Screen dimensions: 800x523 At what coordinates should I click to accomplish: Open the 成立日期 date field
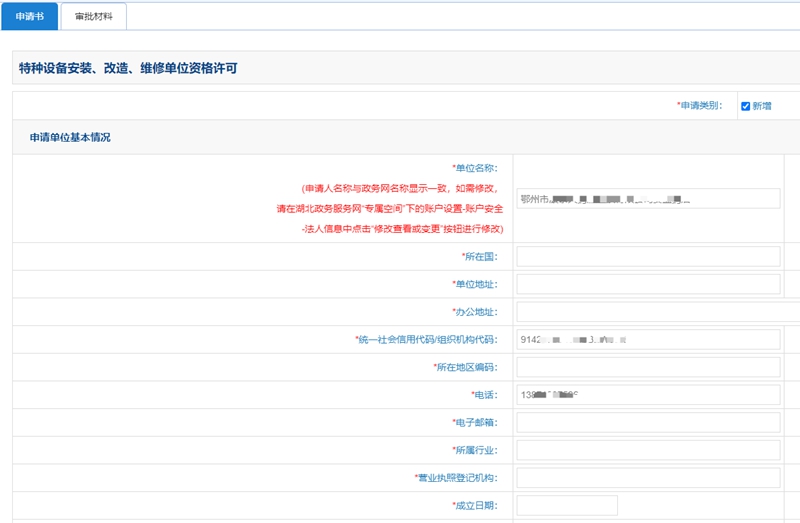pyautogui.click(x=567, y=505)
